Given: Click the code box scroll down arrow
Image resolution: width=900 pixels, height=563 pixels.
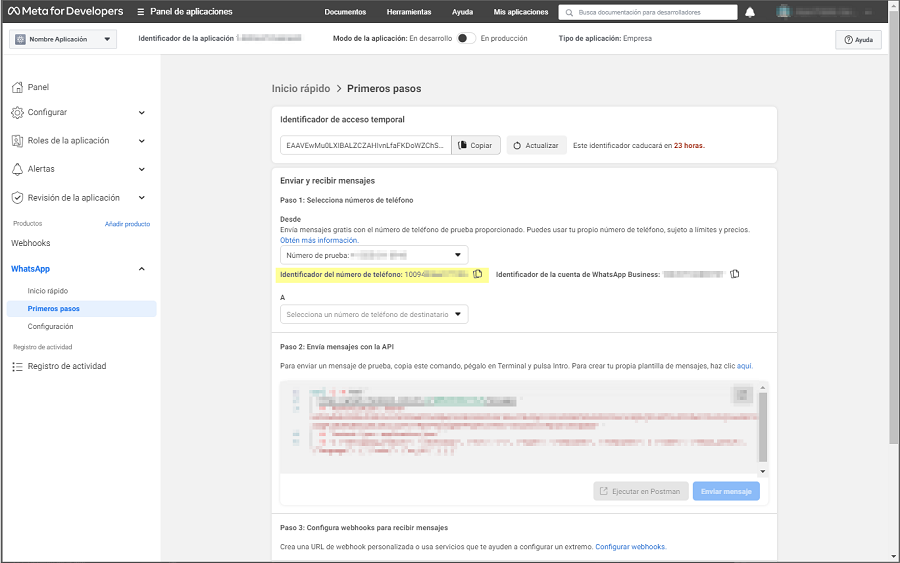Looking at the screenshot, I should (x=763, y=471).
